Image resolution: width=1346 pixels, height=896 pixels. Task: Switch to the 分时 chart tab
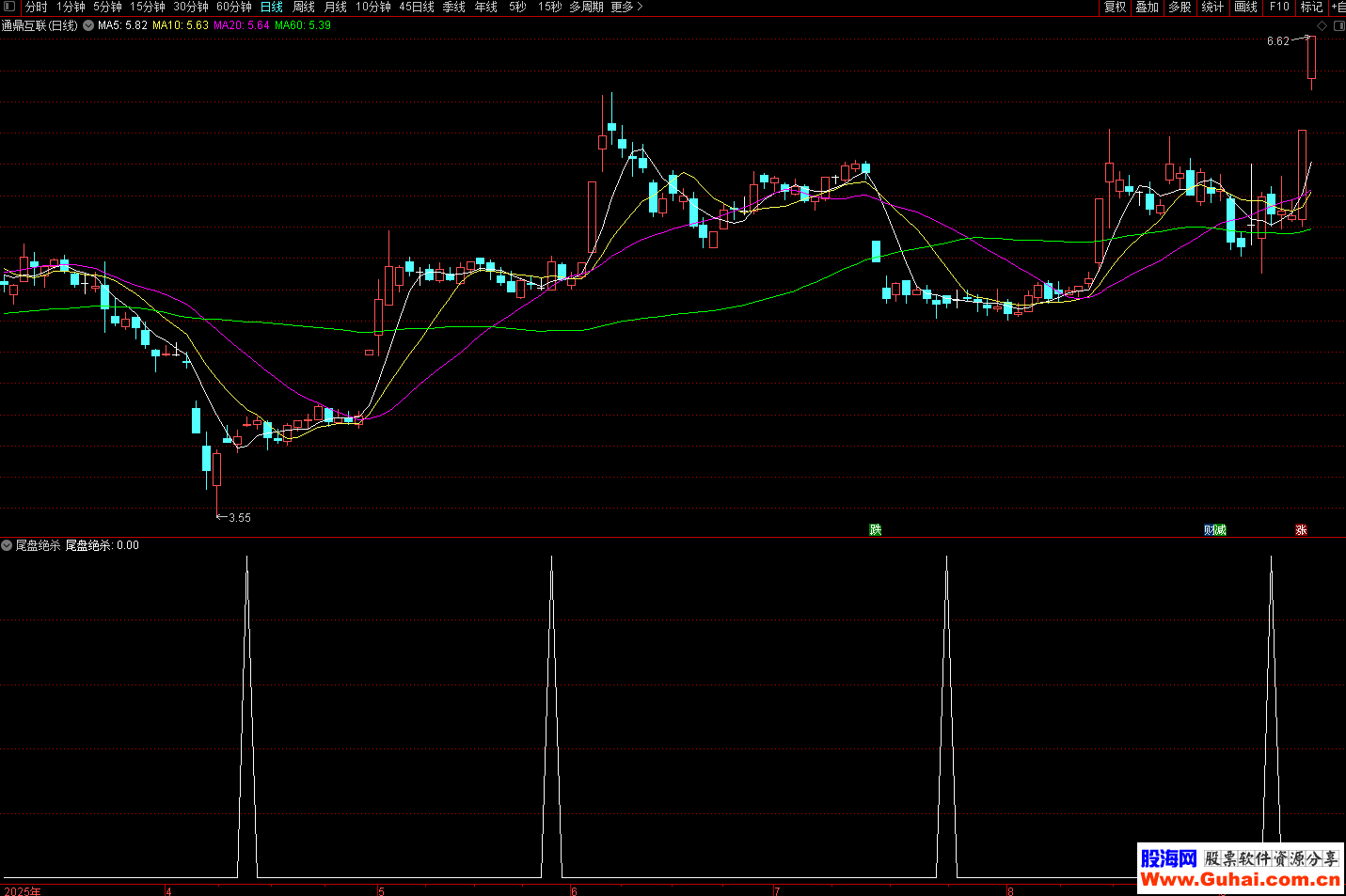pos(36,7)
